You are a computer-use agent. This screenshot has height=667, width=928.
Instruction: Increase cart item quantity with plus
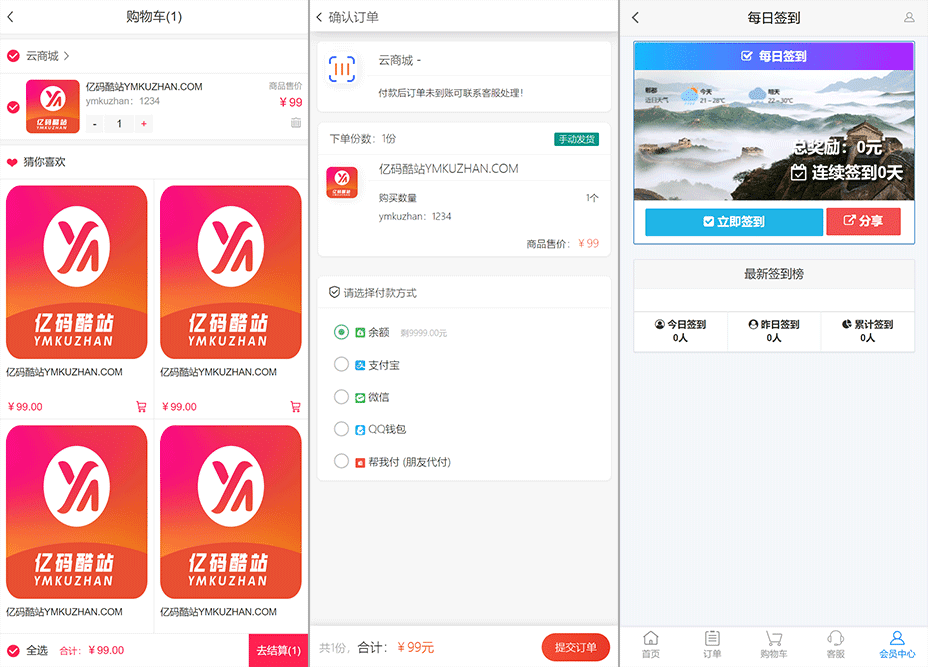144,124
